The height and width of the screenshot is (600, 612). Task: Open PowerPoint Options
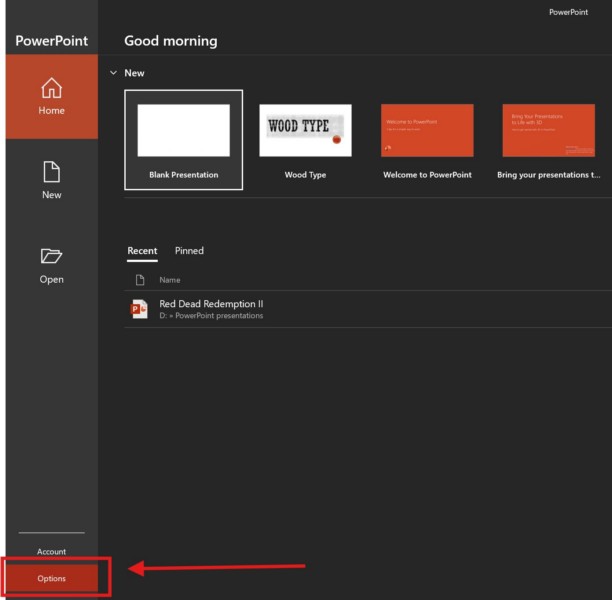51,579
